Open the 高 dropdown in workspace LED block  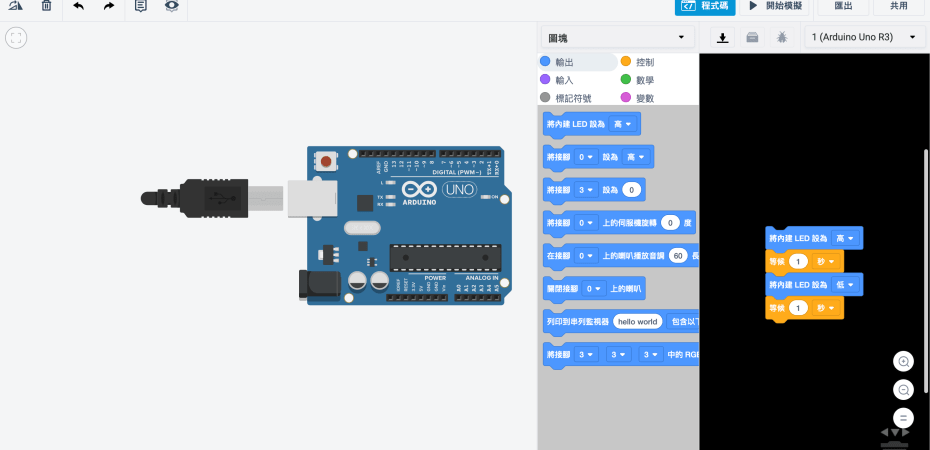[846, 238]
